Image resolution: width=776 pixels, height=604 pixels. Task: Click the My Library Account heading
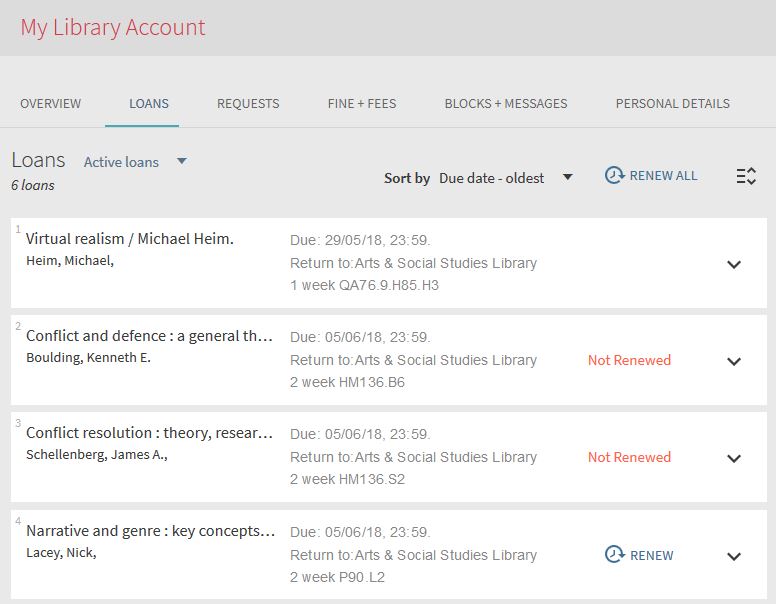click(113, 28)
